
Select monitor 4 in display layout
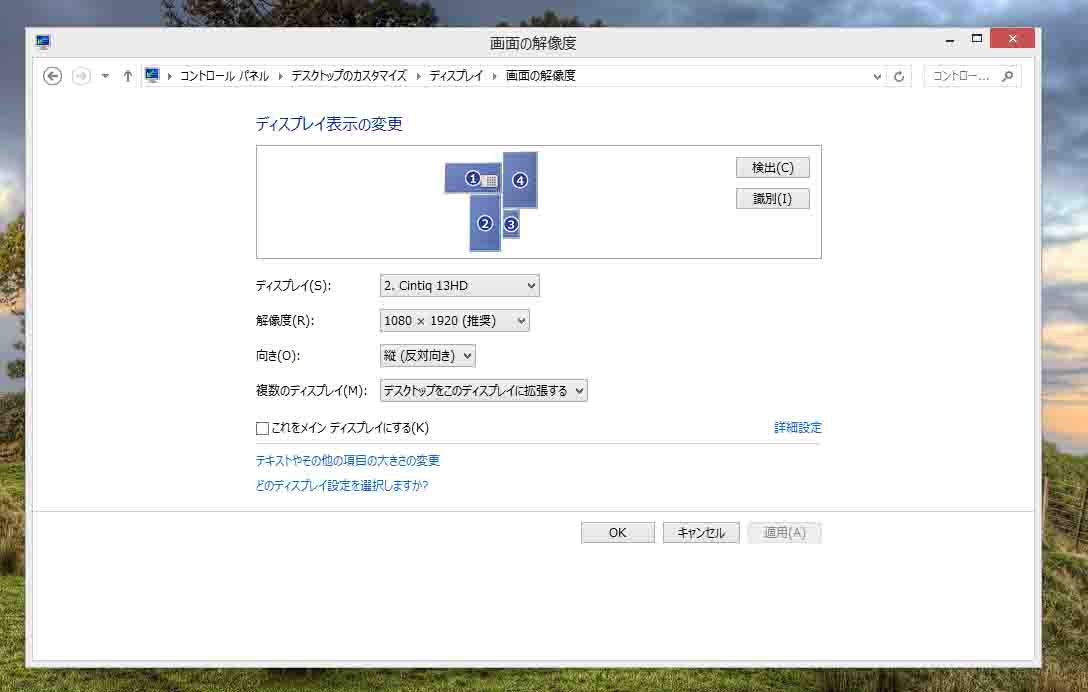point(520,180)
